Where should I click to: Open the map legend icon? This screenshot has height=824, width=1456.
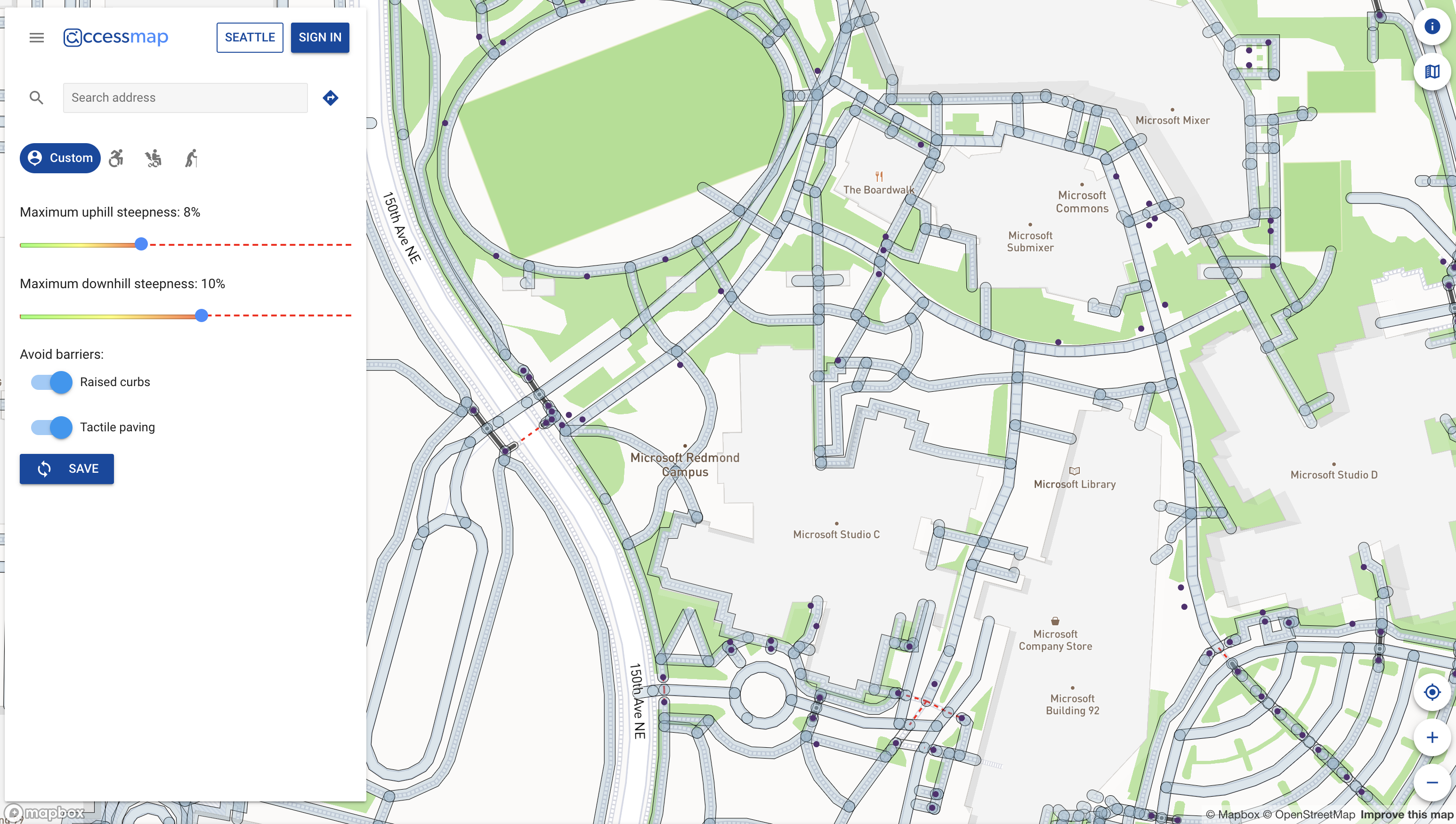(1432, 72)
